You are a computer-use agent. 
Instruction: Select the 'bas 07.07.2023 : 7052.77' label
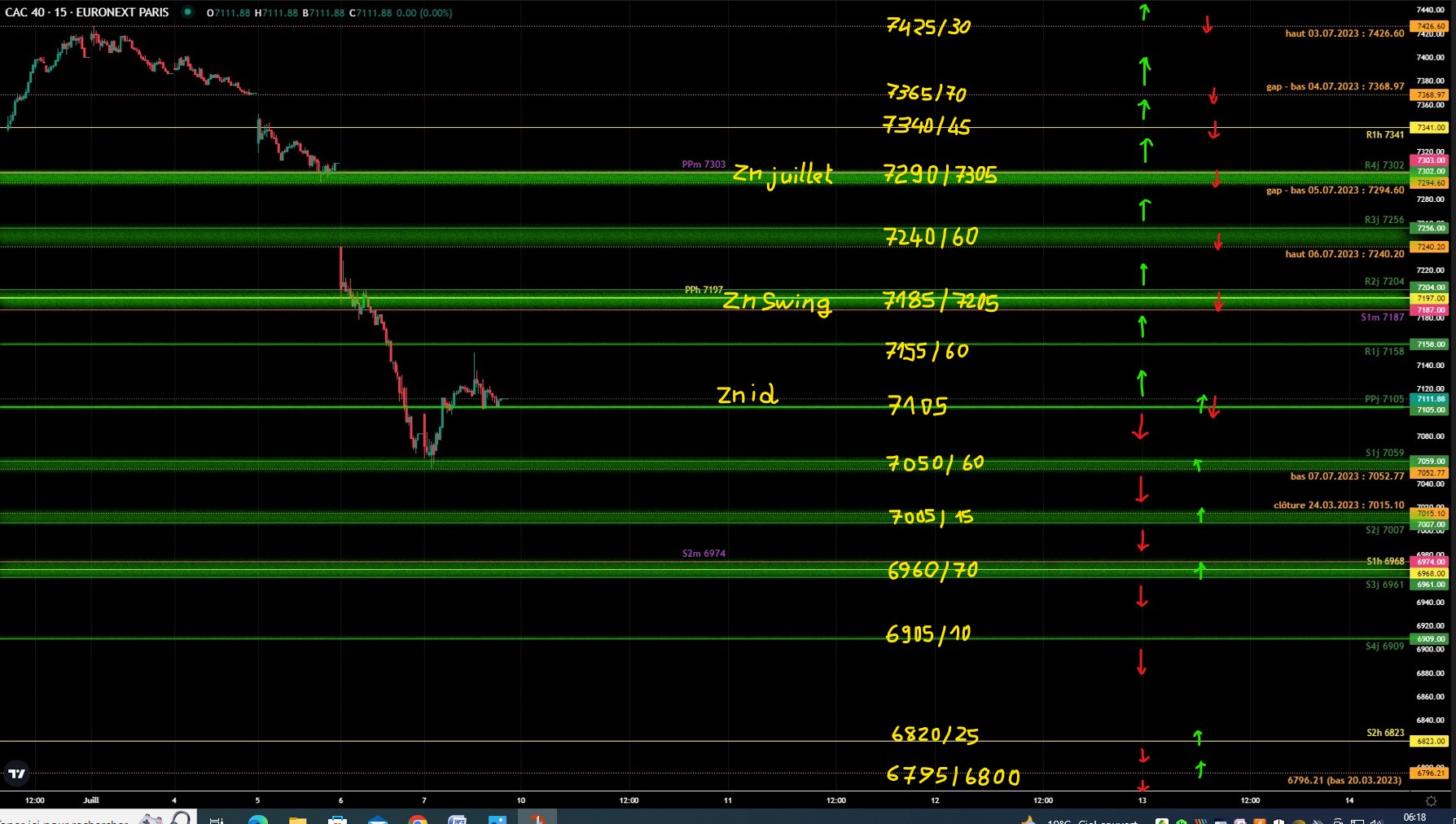1348,476
